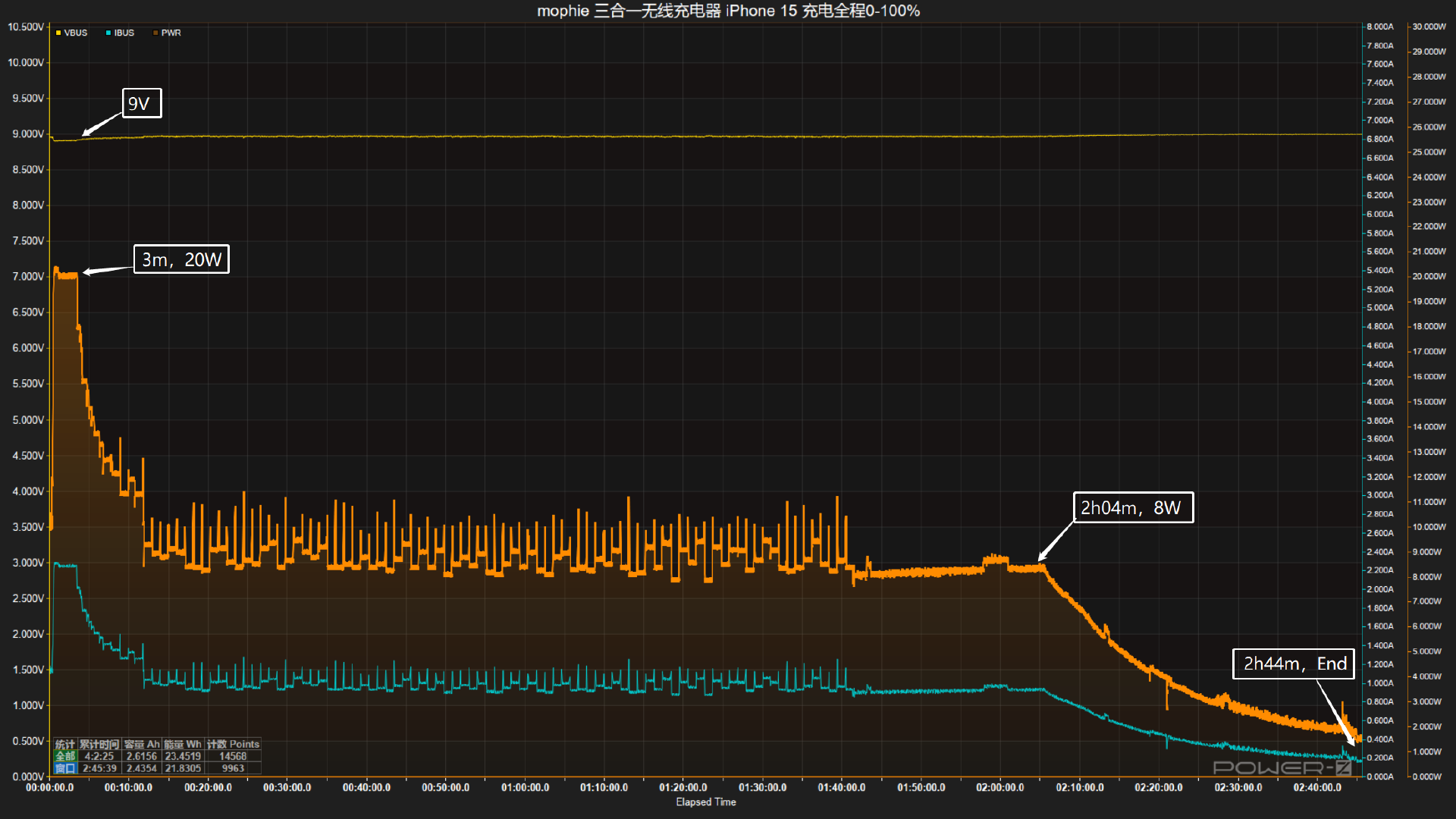Select the 2:45:39 window time cell
Image resolution: width=1456 pixels, height=819 pixels.
(x=99, y=768)
